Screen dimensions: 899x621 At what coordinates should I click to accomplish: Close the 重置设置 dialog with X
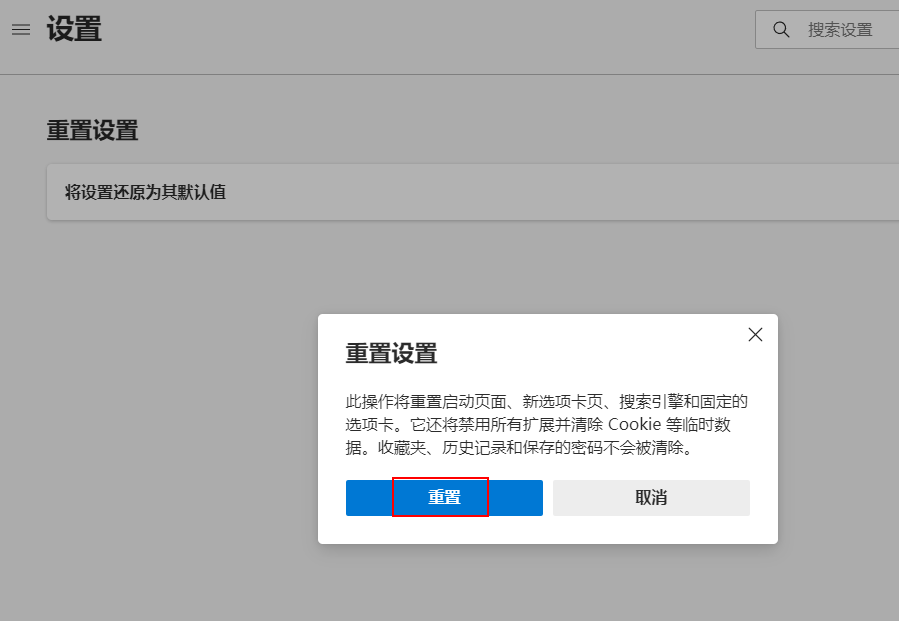click(755, 335)
